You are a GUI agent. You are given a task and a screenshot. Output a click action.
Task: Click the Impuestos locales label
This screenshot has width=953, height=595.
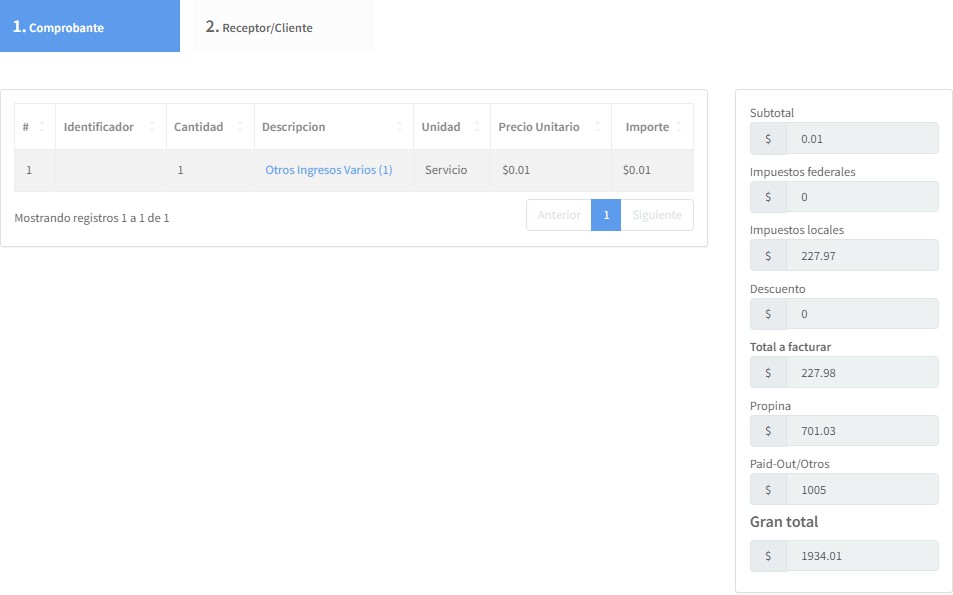[x=797, y=230]
